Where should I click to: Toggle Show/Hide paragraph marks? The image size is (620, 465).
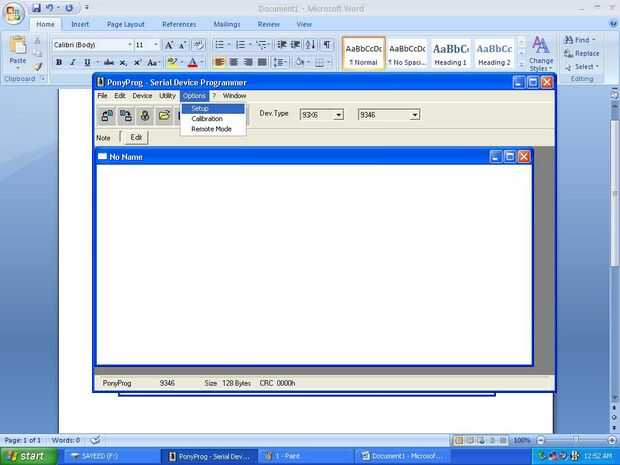pos(327,45)
